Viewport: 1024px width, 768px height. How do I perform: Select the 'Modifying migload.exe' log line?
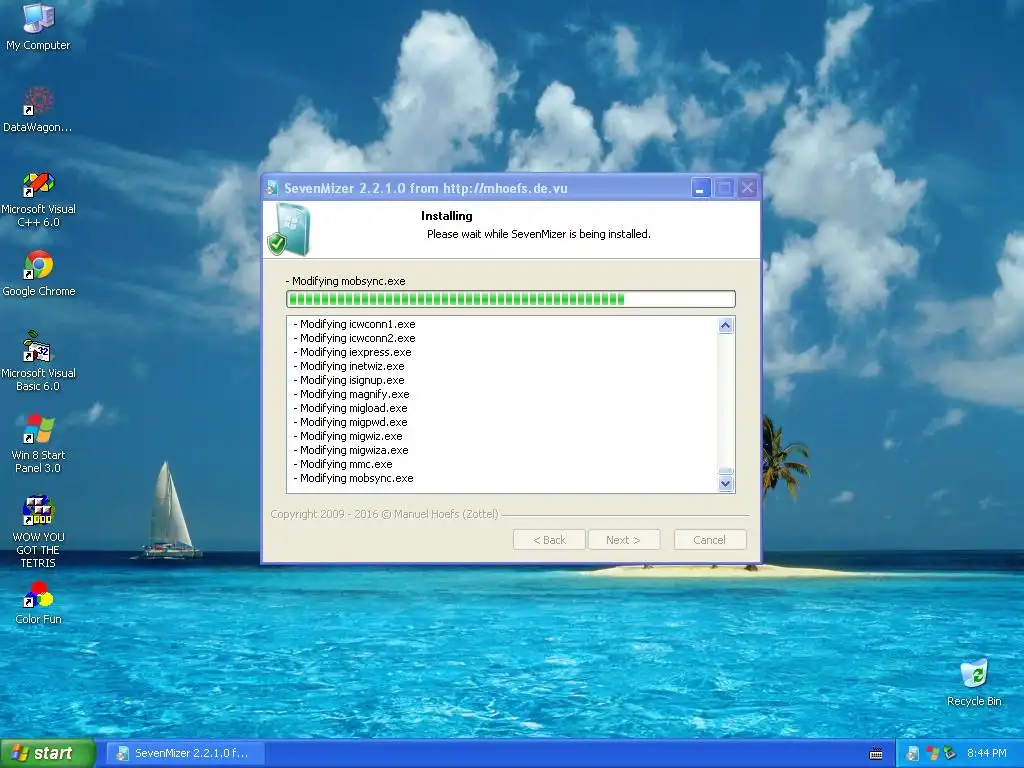pyautogui.click(x=351, y=408)
